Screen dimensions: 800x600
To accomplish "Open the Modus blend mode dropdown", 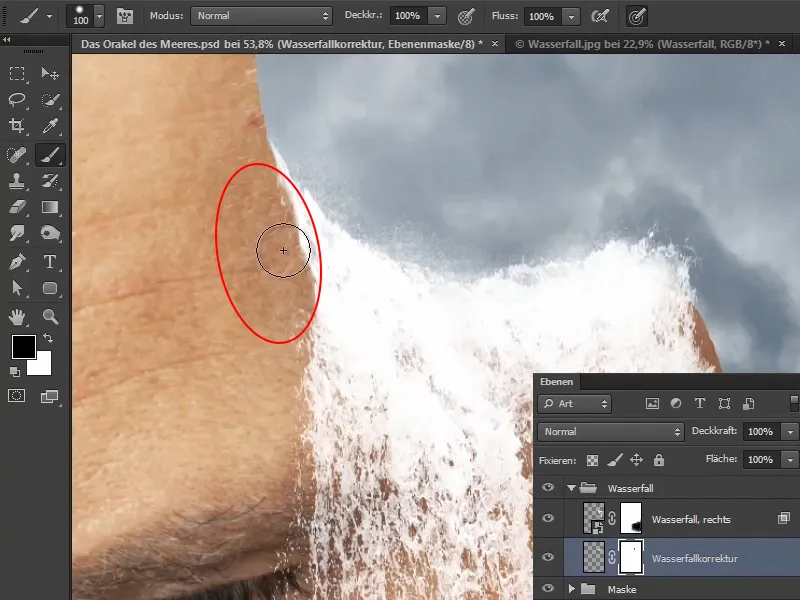I will click(261, 16).
